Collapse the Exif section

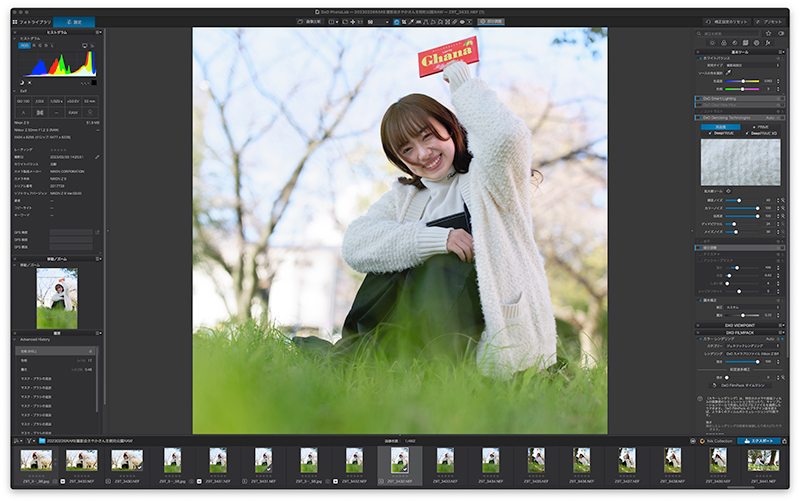(15, 91)
